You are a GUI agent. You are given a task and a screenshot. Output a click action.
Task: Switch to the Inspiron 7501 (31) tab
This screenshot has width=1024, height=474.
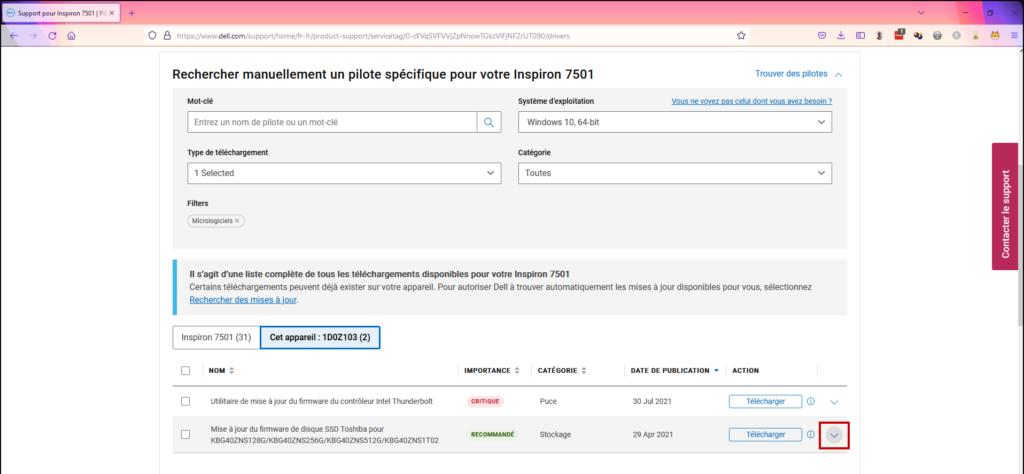(216, 338)
